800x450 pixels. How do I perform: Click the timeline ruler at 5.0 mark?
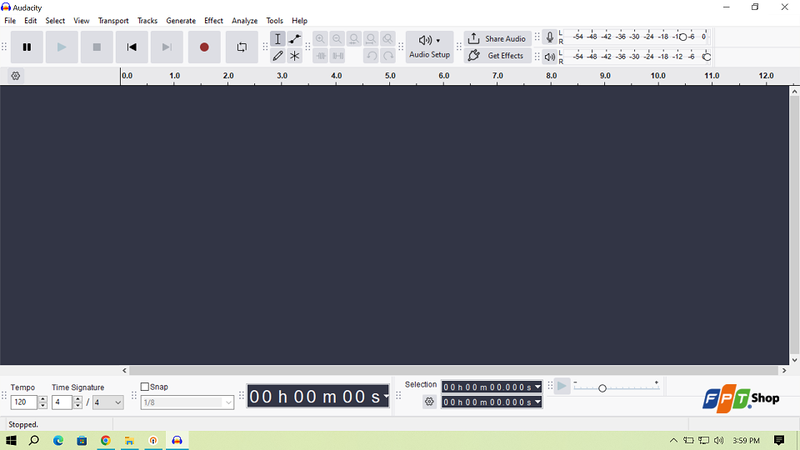point(390,76)
